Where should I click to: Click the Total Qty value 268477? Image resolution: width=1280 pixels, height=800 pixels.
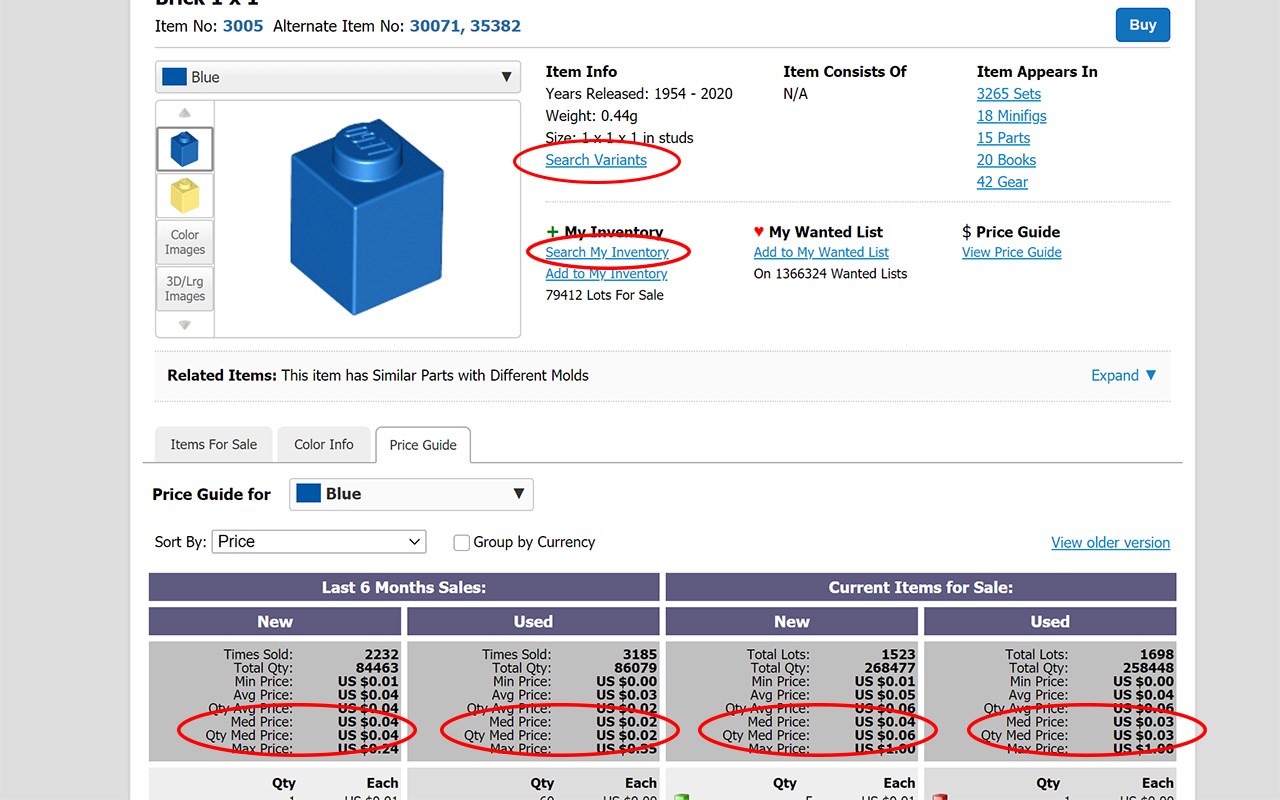(890, 668)
